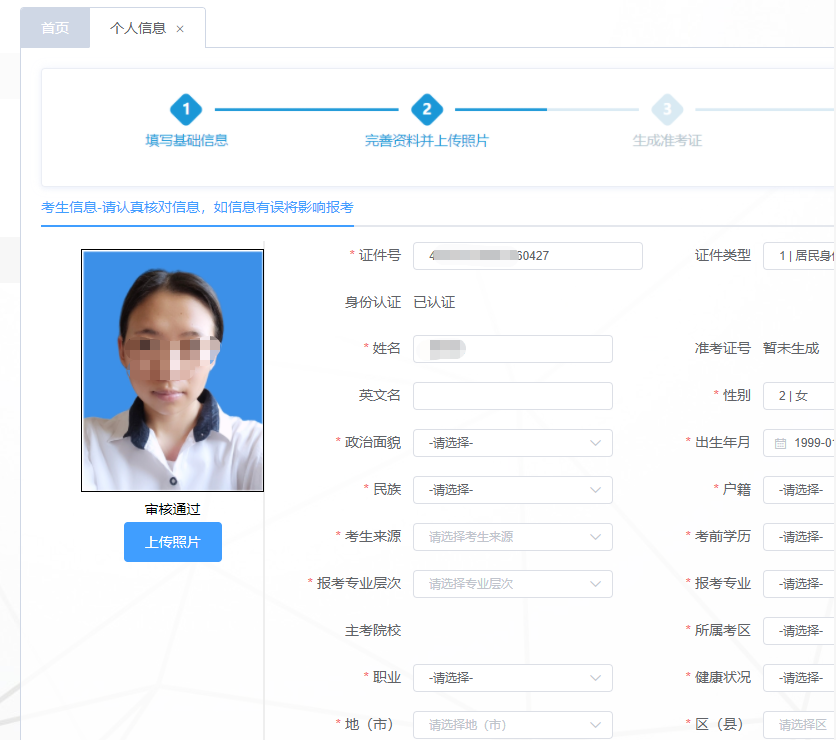
Task: Select the 个人信息 tab
Action: coord(136,28)
